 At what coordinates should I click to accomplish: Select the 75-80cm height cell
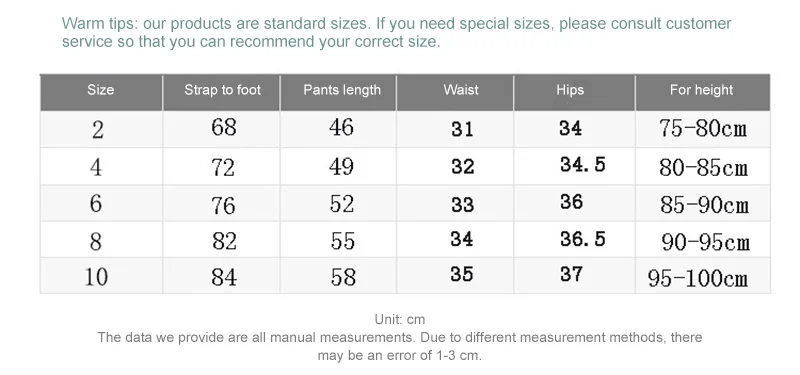coord(703,129)
